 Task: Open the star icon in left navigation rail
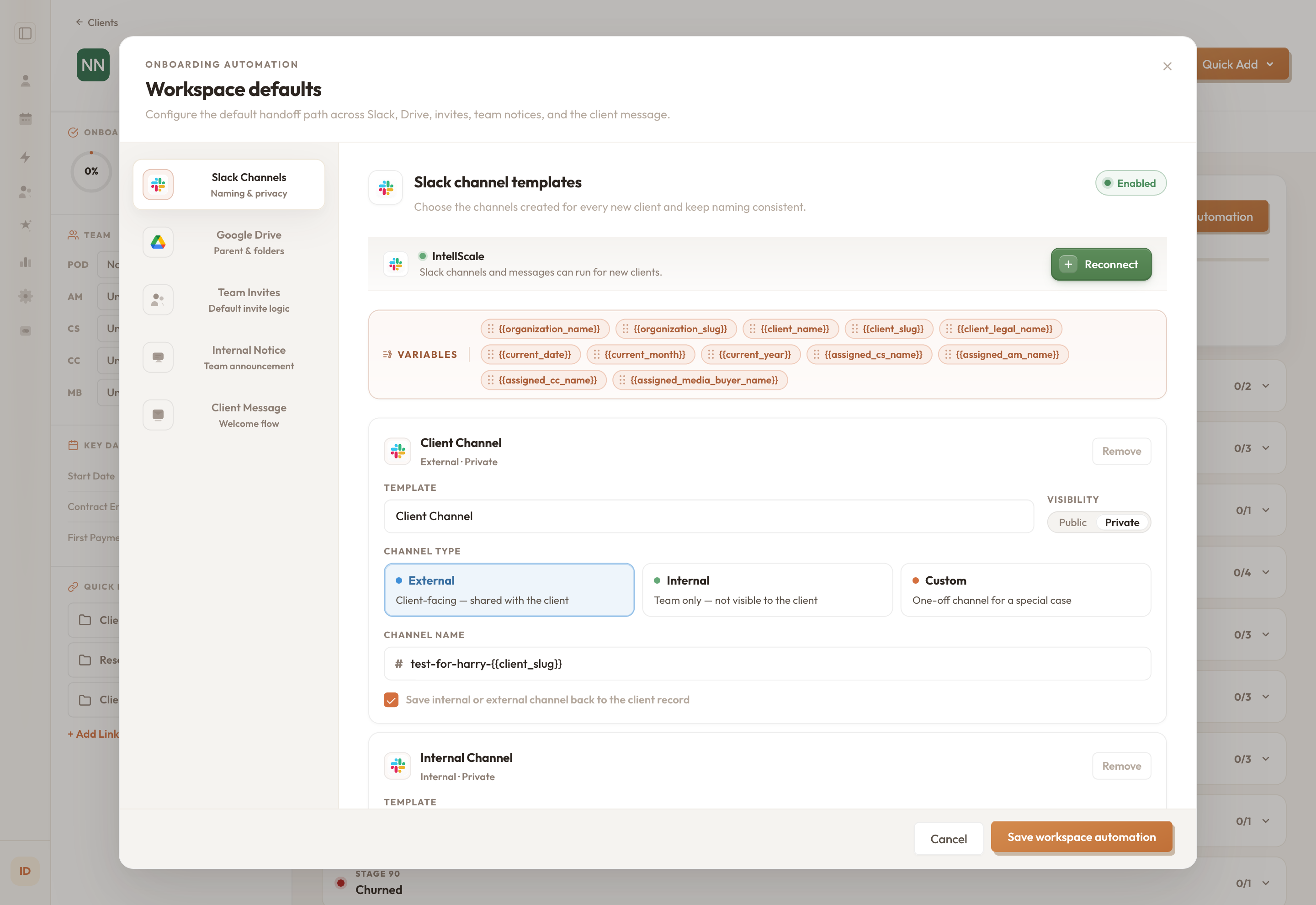[x=26, y=224]
